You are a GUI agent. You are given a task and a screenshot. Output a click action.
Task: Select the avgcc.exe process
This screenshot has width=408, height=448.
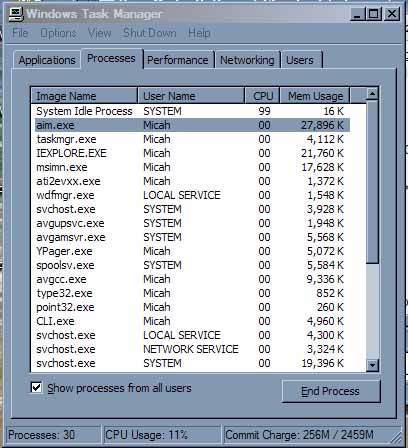point(191,279)
